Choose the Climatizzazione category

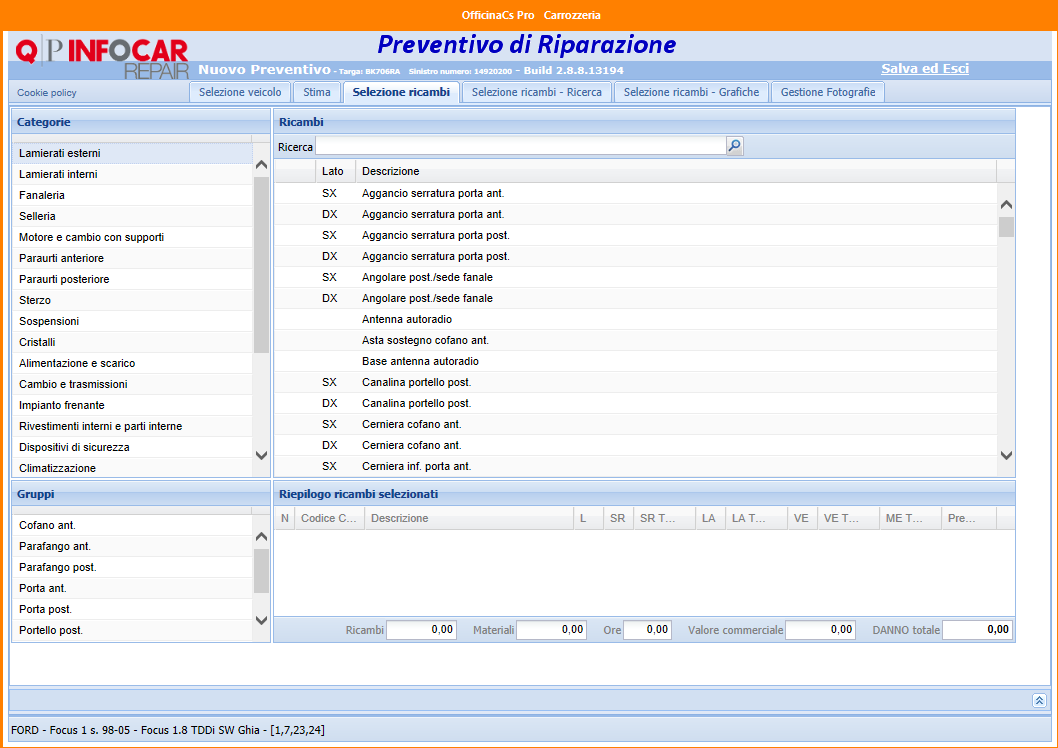click(132, 467)
